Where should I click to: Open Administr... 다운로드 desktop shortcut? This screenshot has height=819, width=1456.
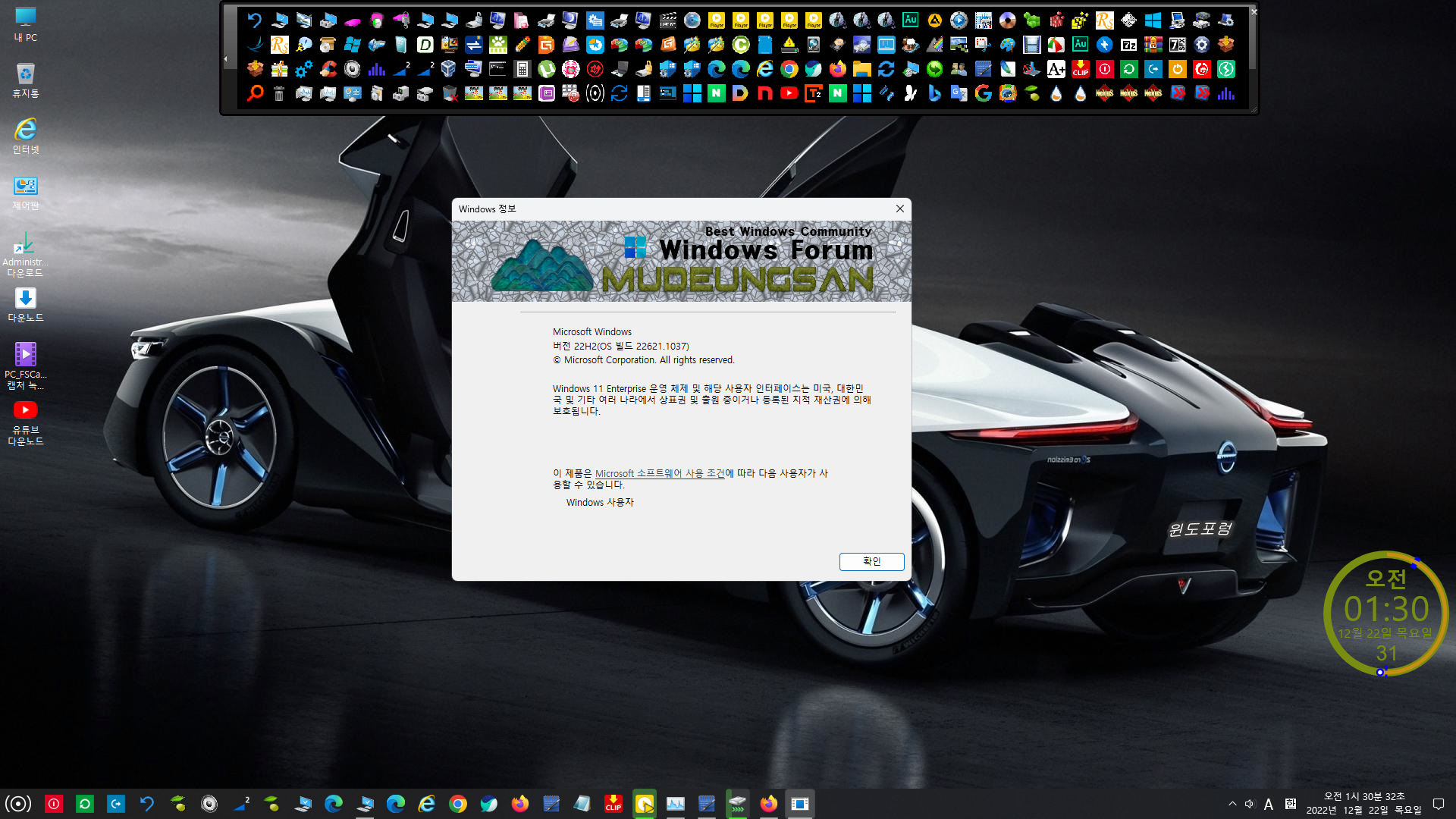[x=26, y=255]
